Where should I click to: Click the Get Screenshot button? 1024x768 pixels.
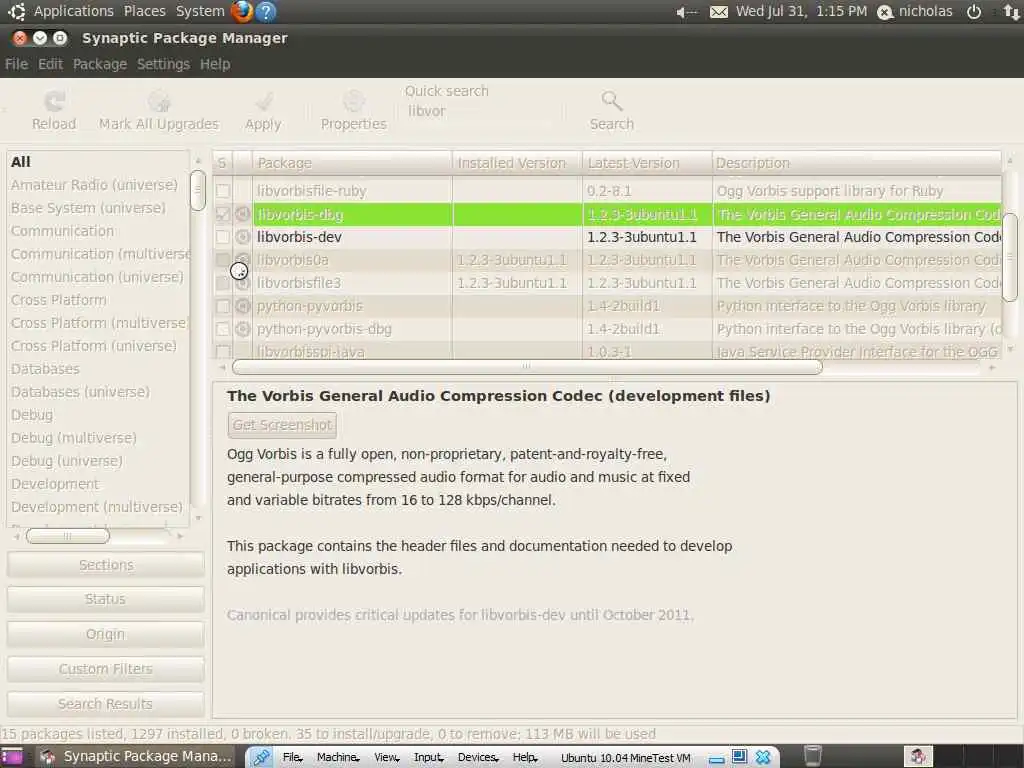point(282,425)
